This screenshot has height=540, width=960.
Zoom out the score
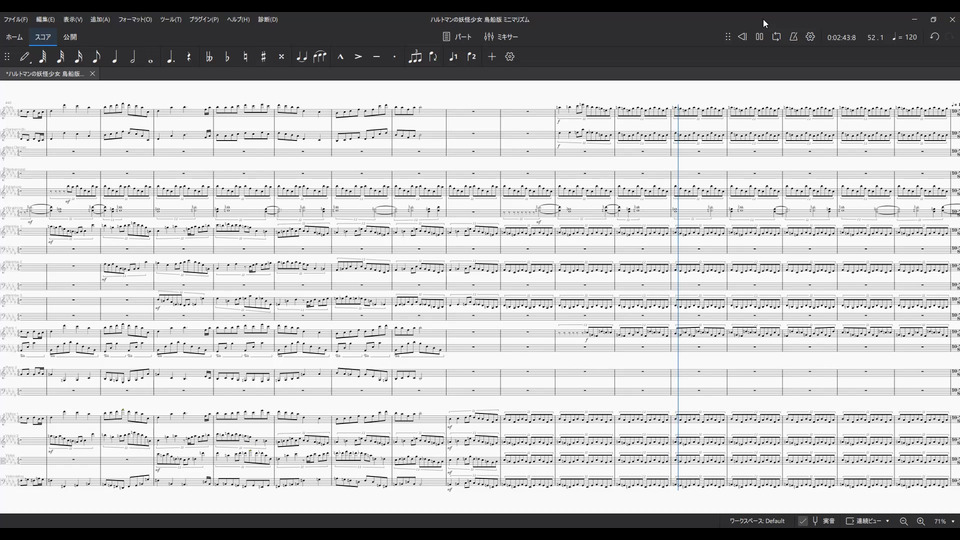pyautogui.click(x=904, y=521)
